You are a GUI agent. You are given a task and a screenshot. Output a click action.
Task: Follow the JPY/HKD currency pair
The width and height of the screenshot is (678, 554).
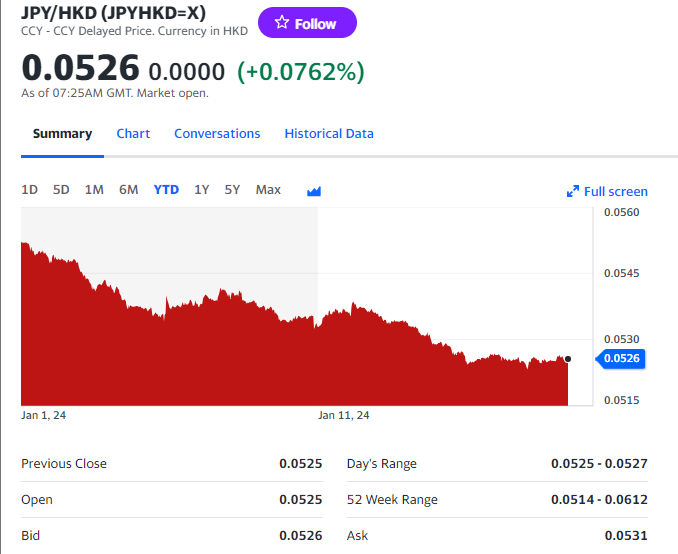[307, 23]
